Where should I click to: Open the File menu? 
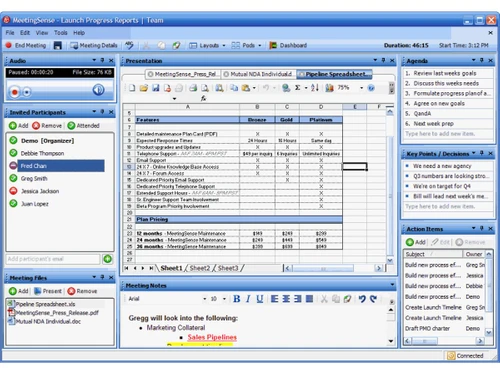10,33
